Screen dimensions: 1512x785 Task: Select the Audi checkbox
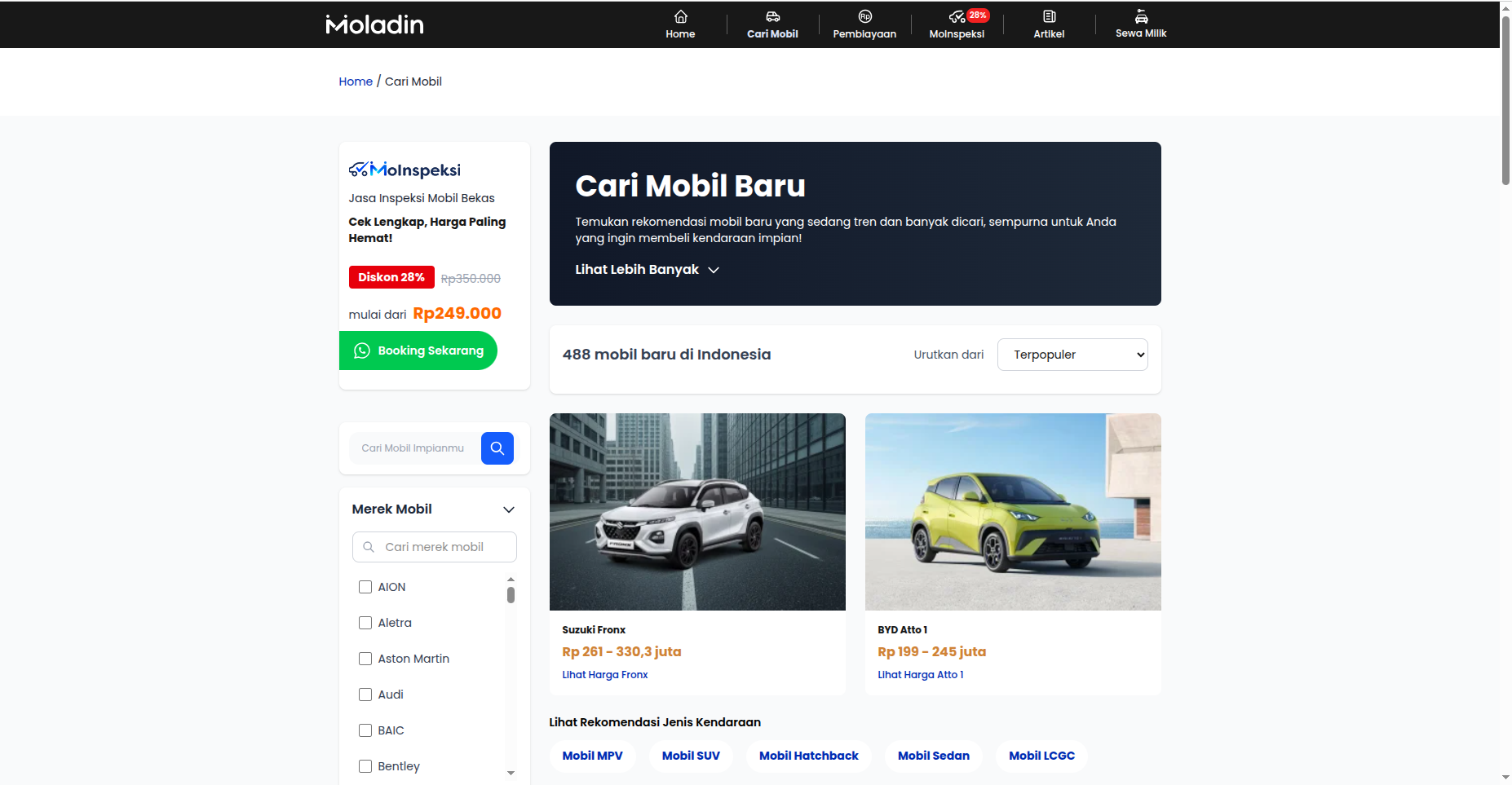365,695
